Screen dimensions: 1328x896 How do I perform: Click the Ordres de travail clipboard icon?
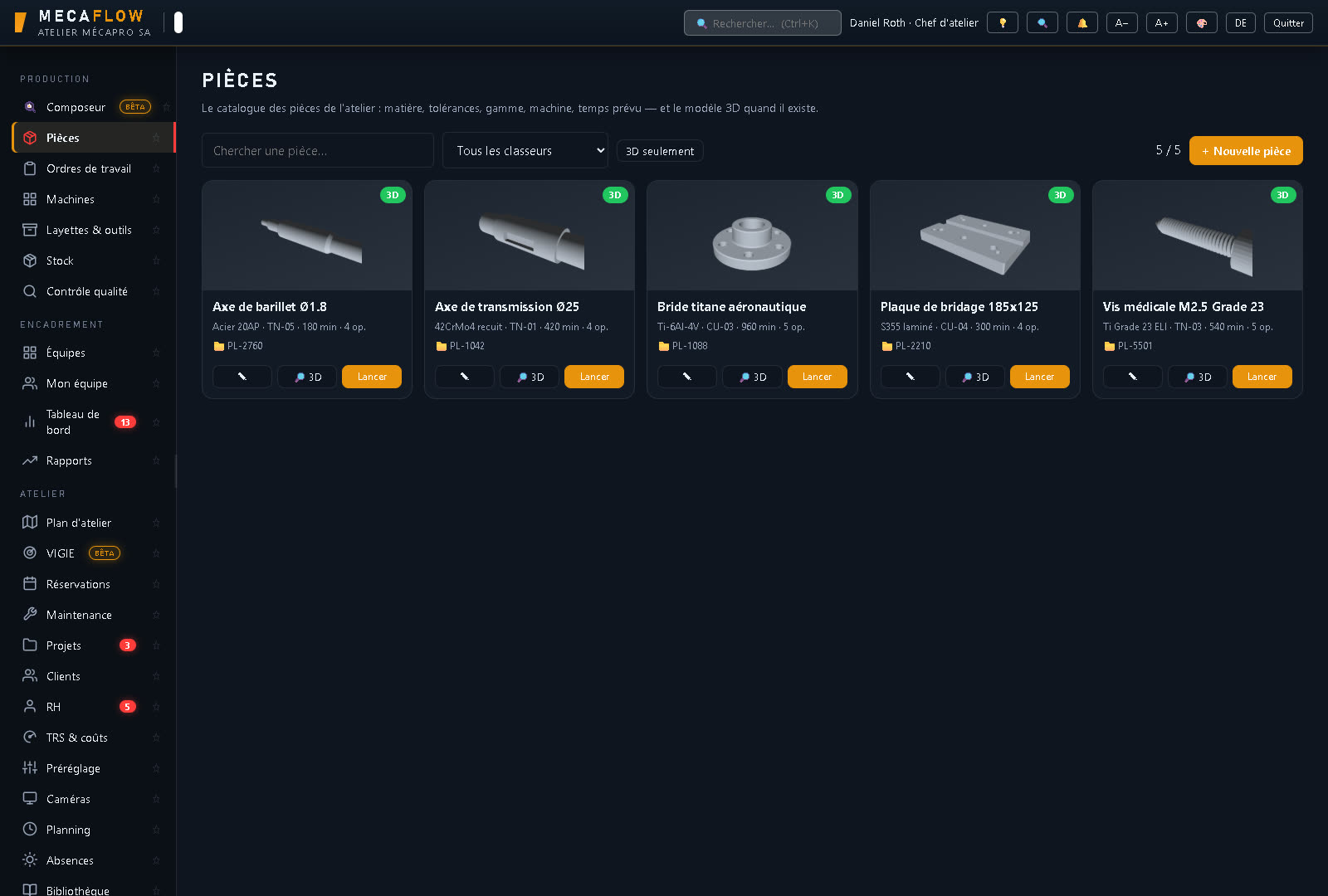pyautogui.click(x=30, y=168)
